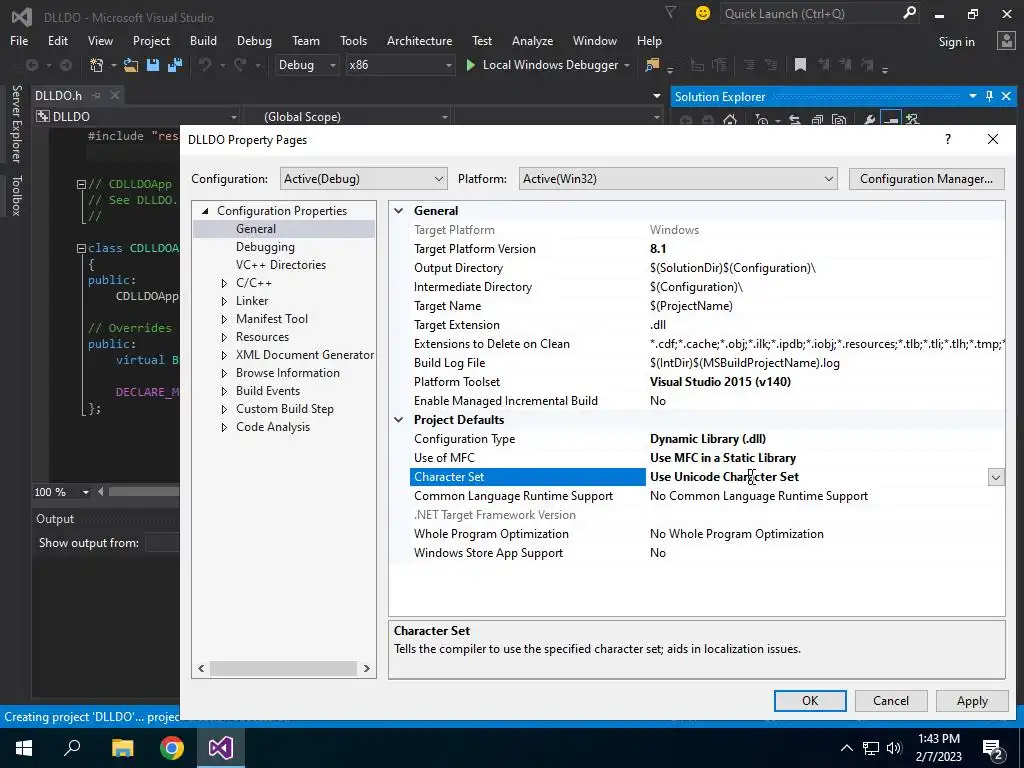Click the property tree scrollbar right arrow
Screen dimensions: 1024x768
pyautogui.click(x=366, y=669)
